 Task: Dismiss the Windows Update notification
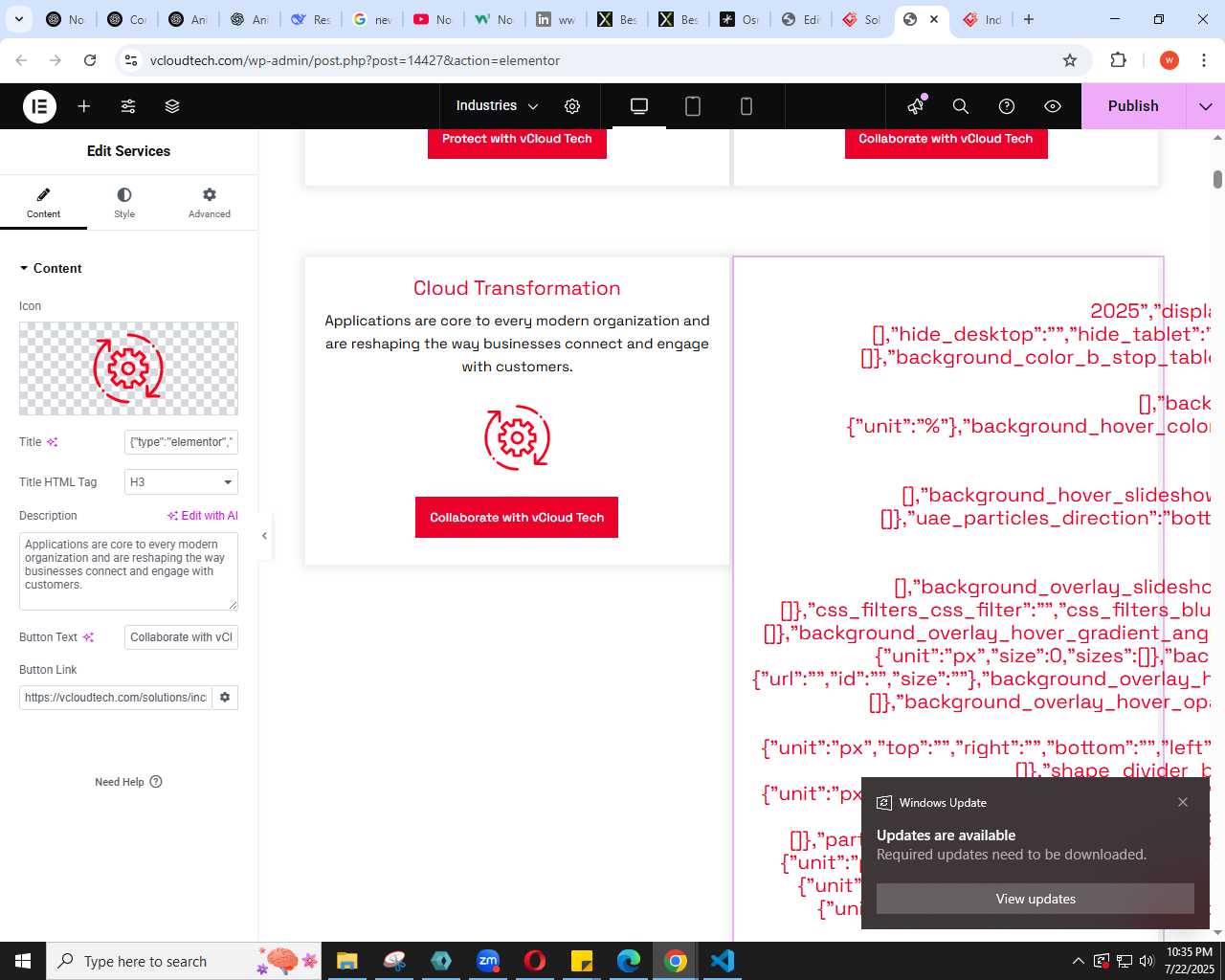click(1183, 802)
